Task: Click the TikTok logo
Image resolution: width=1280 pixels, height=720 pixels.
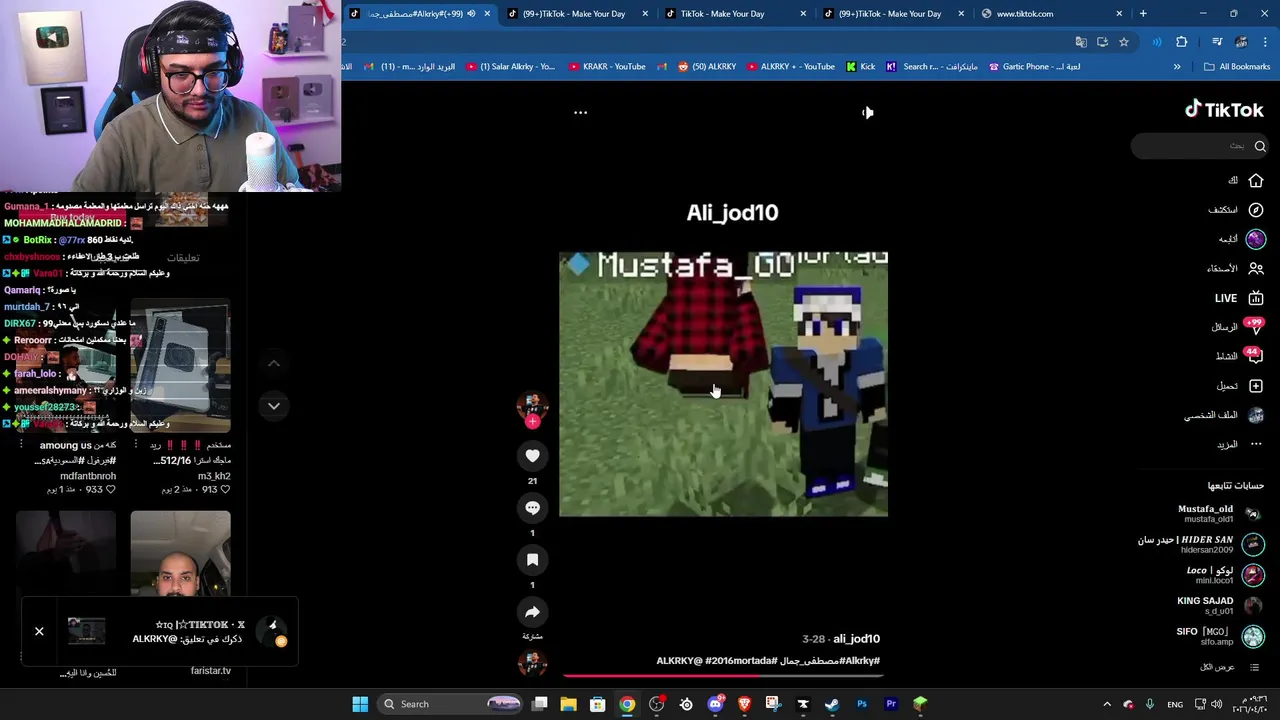Action: [x=1224, y=110]
